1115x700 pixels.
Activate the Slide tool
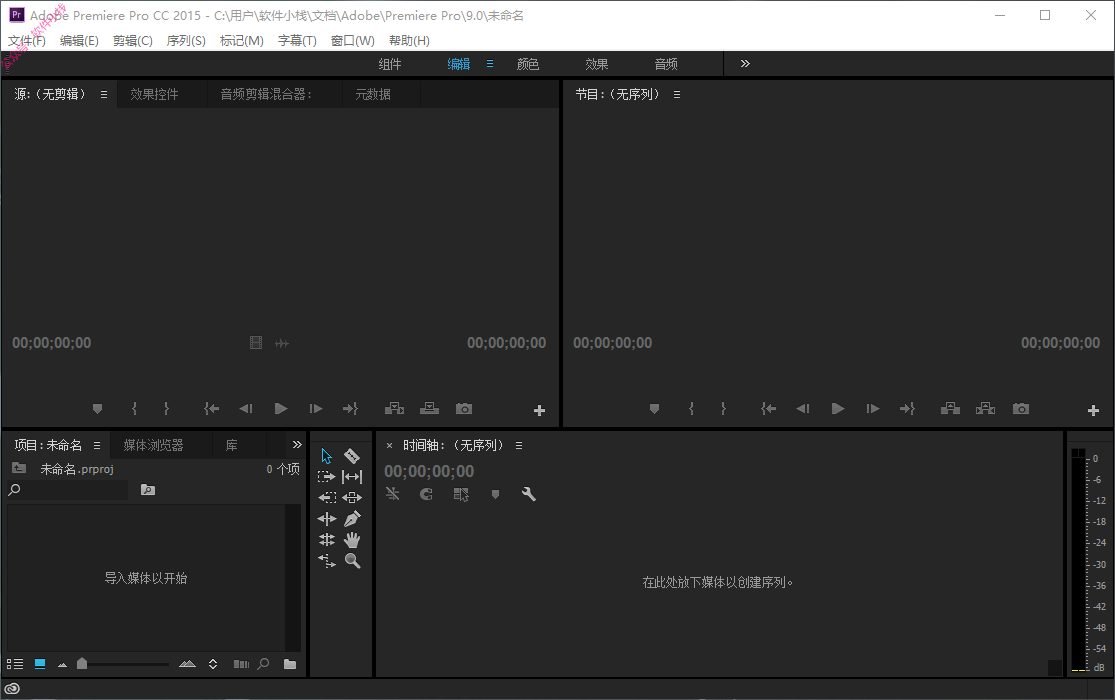[x=352, y=497]
